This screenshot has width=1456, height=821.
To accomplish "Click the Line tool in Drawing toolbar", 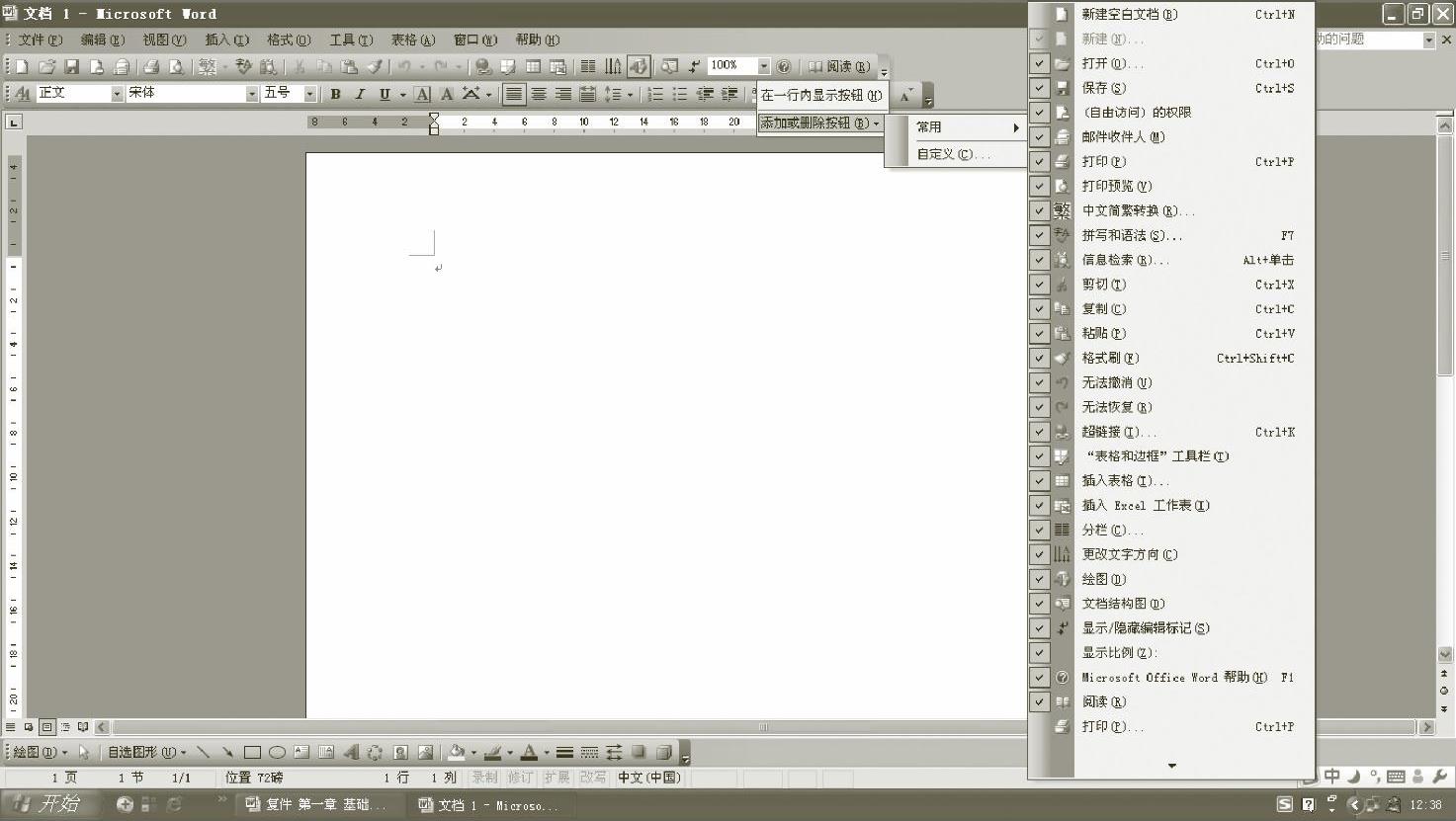I will click(203, 752).
